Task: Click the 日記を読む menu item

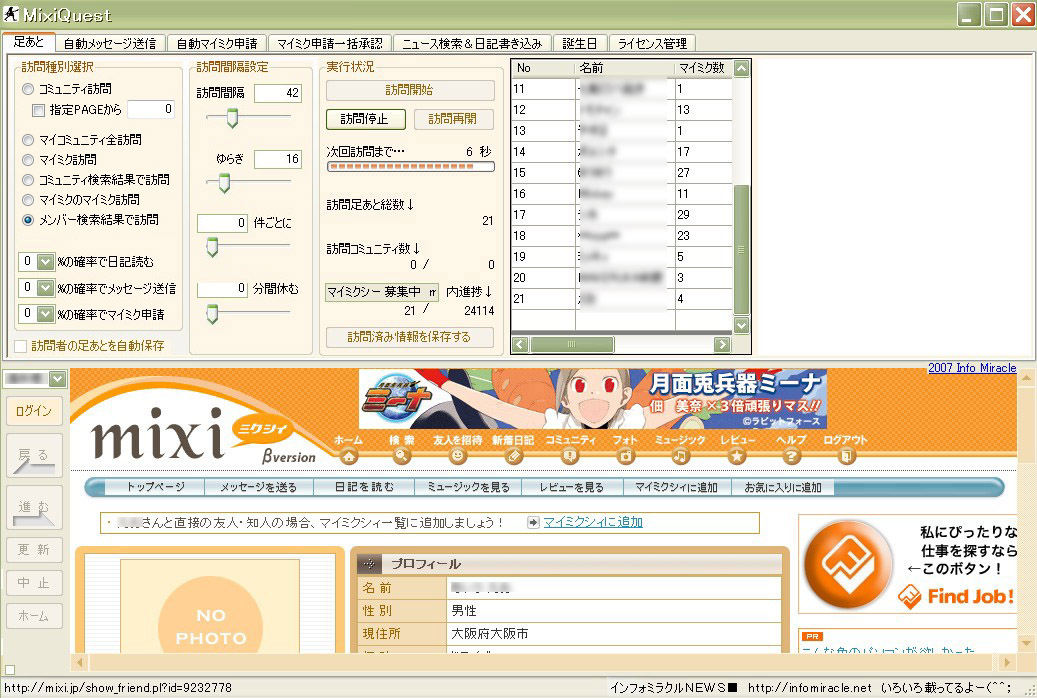Action: pos(364,488)
